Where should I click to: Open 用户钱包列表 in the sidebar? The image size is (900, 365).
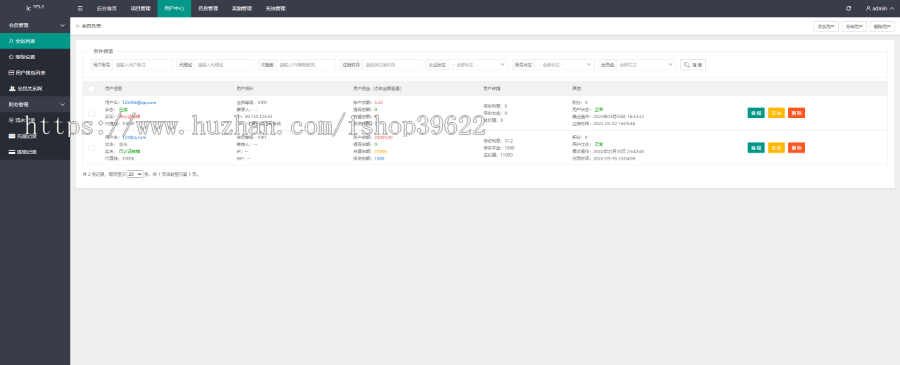(x=35, y=73)
